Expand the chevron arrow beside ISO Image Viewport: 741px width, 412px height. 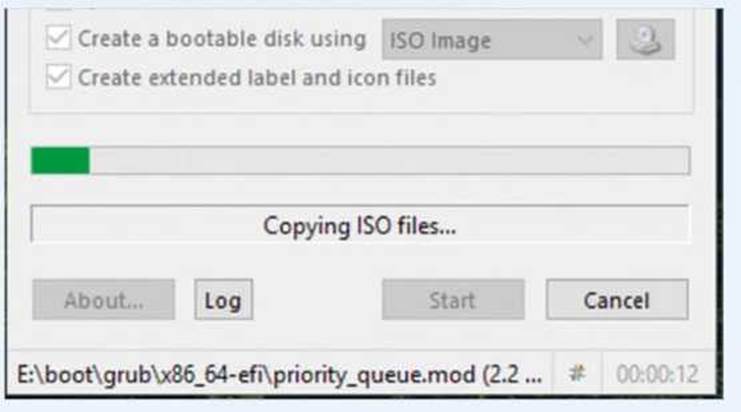[x=586, y=41]
